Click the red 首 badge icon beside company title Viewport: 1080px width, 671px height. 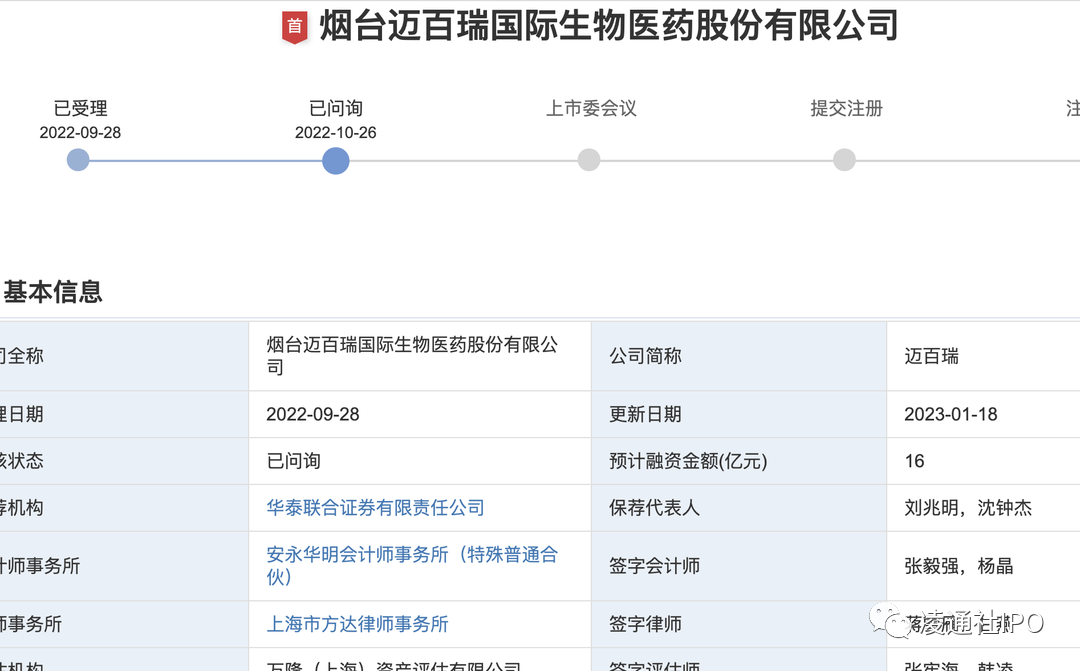pyautogui.click(x=295, y=28)
